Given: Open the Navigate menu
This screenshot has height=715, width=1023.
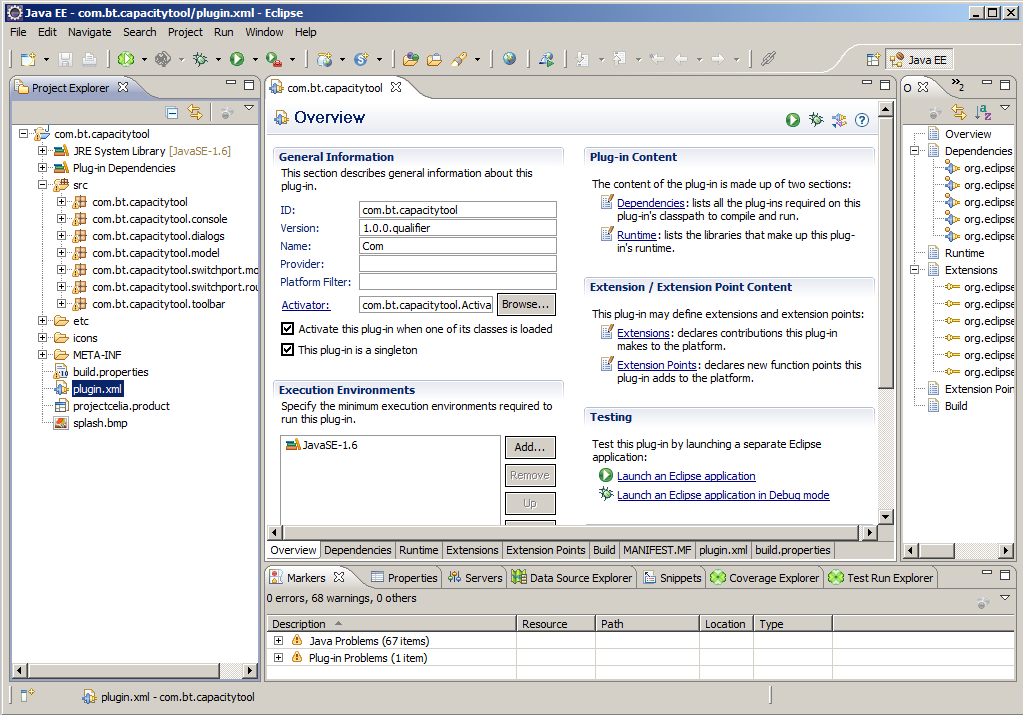Looking at the screenshot, I should click(89, 32).
